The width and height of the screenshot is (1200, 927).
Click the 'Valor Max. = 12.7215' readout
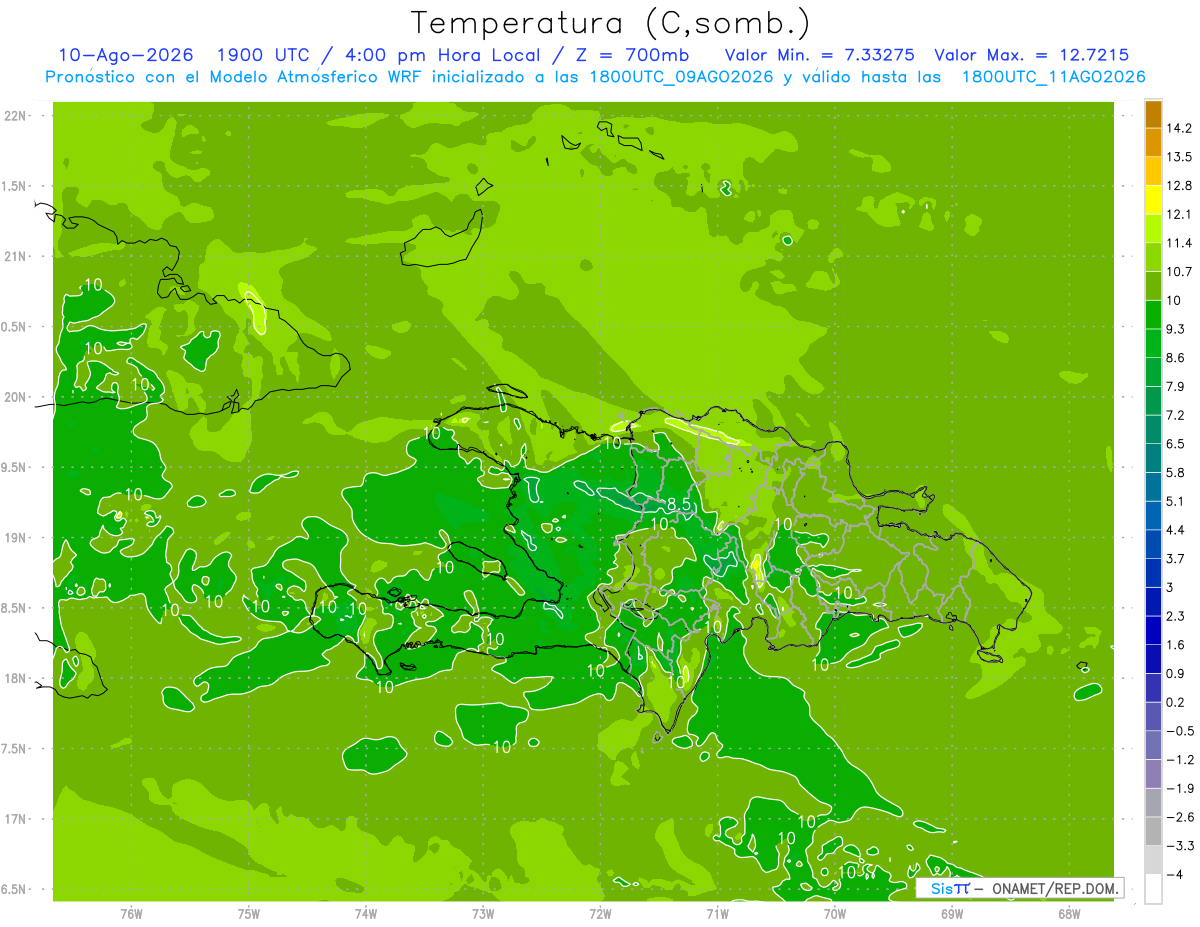tap(1031, 55)
